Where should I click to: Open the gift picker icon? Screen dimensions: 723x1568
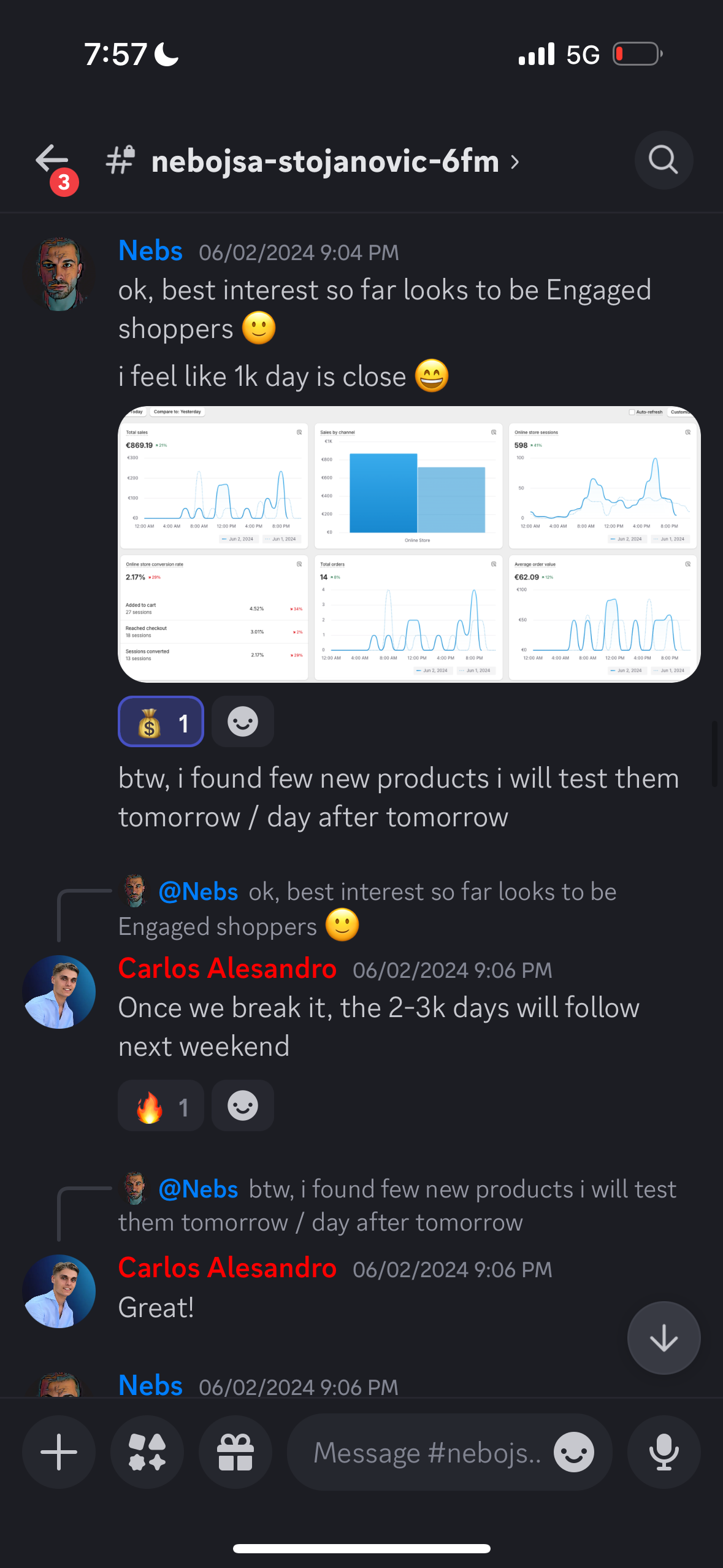point(235,1452)
